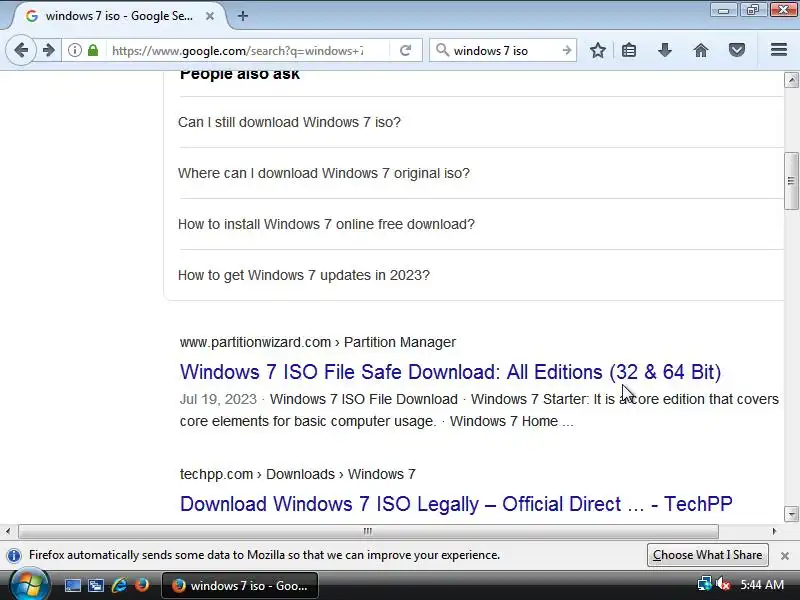Click vertical scrollbar up arrow

[791, 80]
